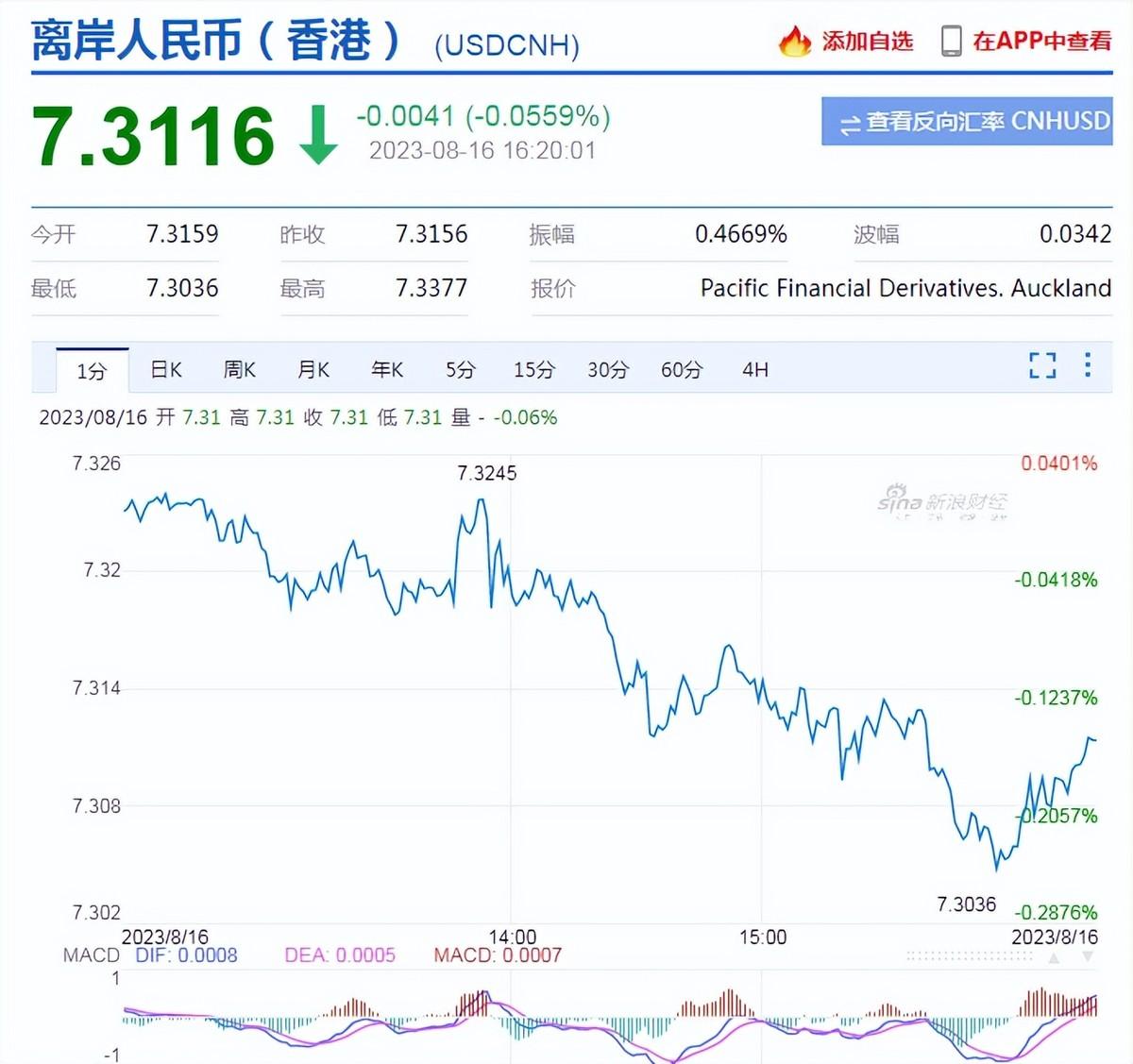Screen dimensions: 1133x1064
Task: Click the green down arrow beside 7.3116
Action: (318, 135)
